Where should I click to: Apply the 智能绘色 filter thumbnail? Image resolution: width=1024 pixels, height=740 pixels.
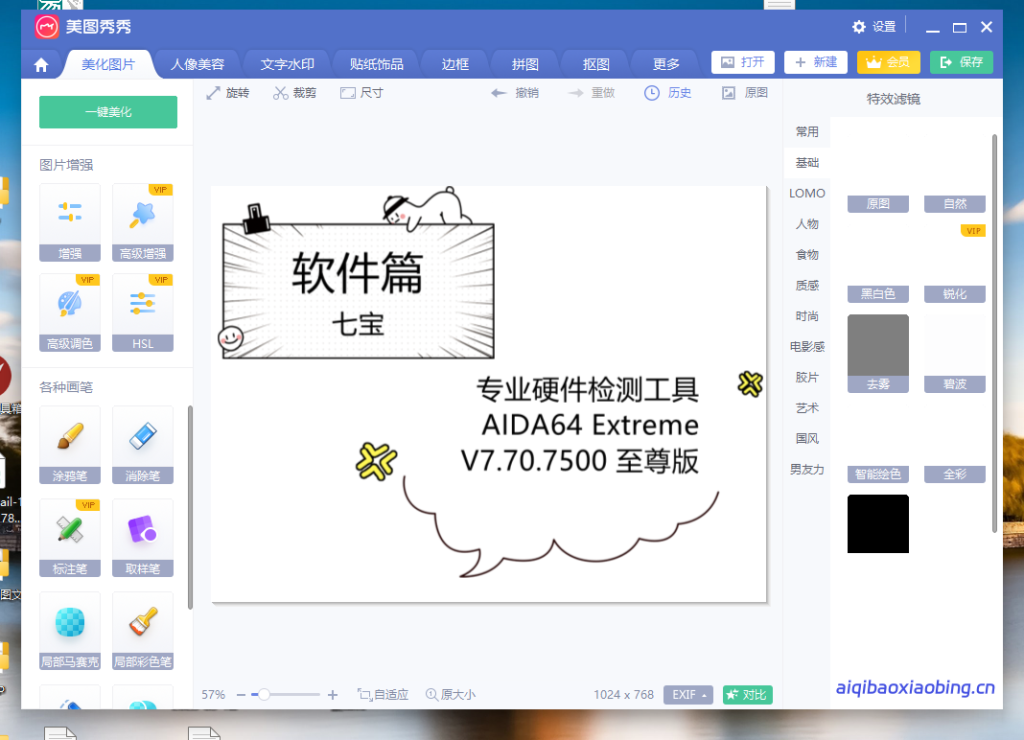tap(878, 443)
